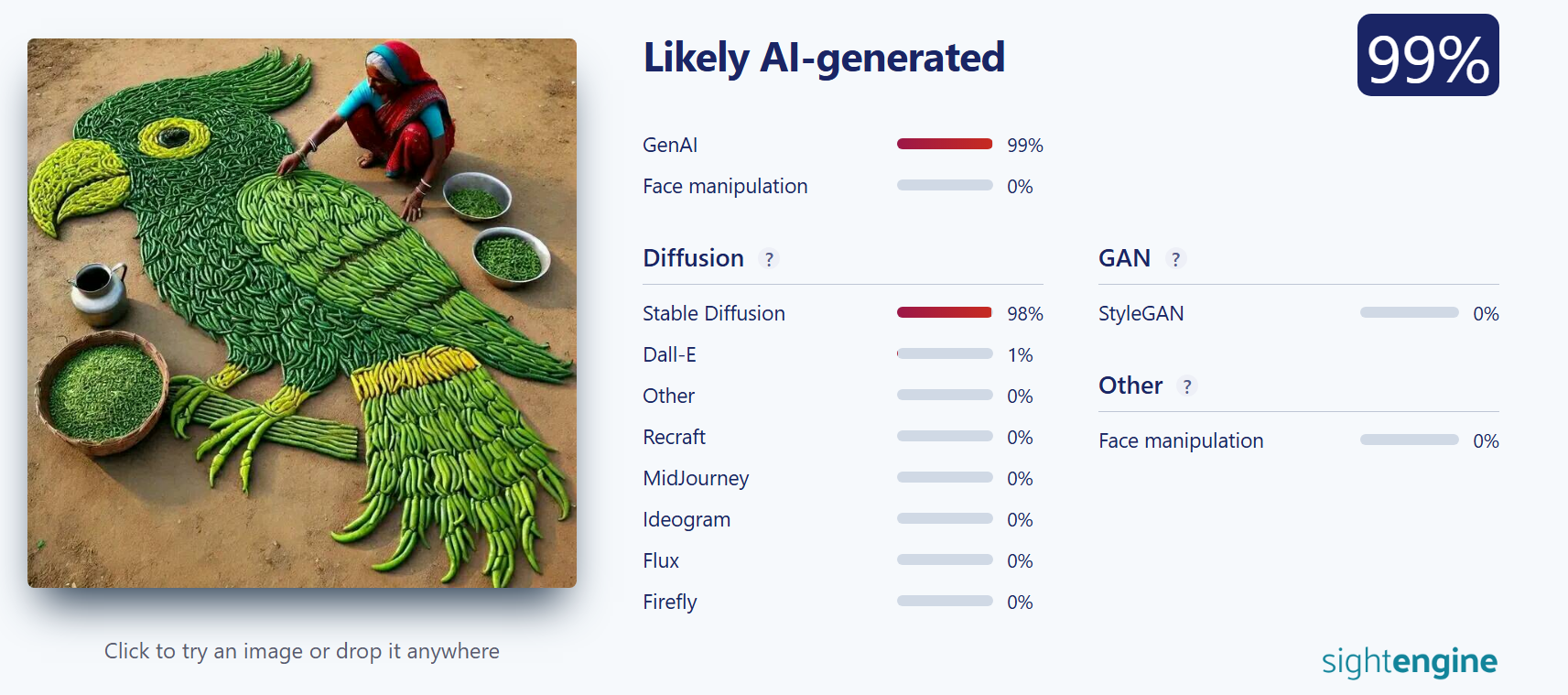Click the Dall-E score bar
Viewport: 1568px width, 695px height.
945,353
